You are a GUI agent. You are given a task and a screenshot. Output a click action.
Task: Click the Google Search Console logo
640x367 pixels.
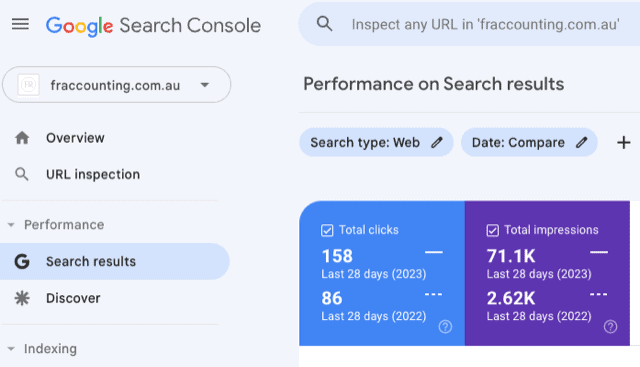click(153, 26)
